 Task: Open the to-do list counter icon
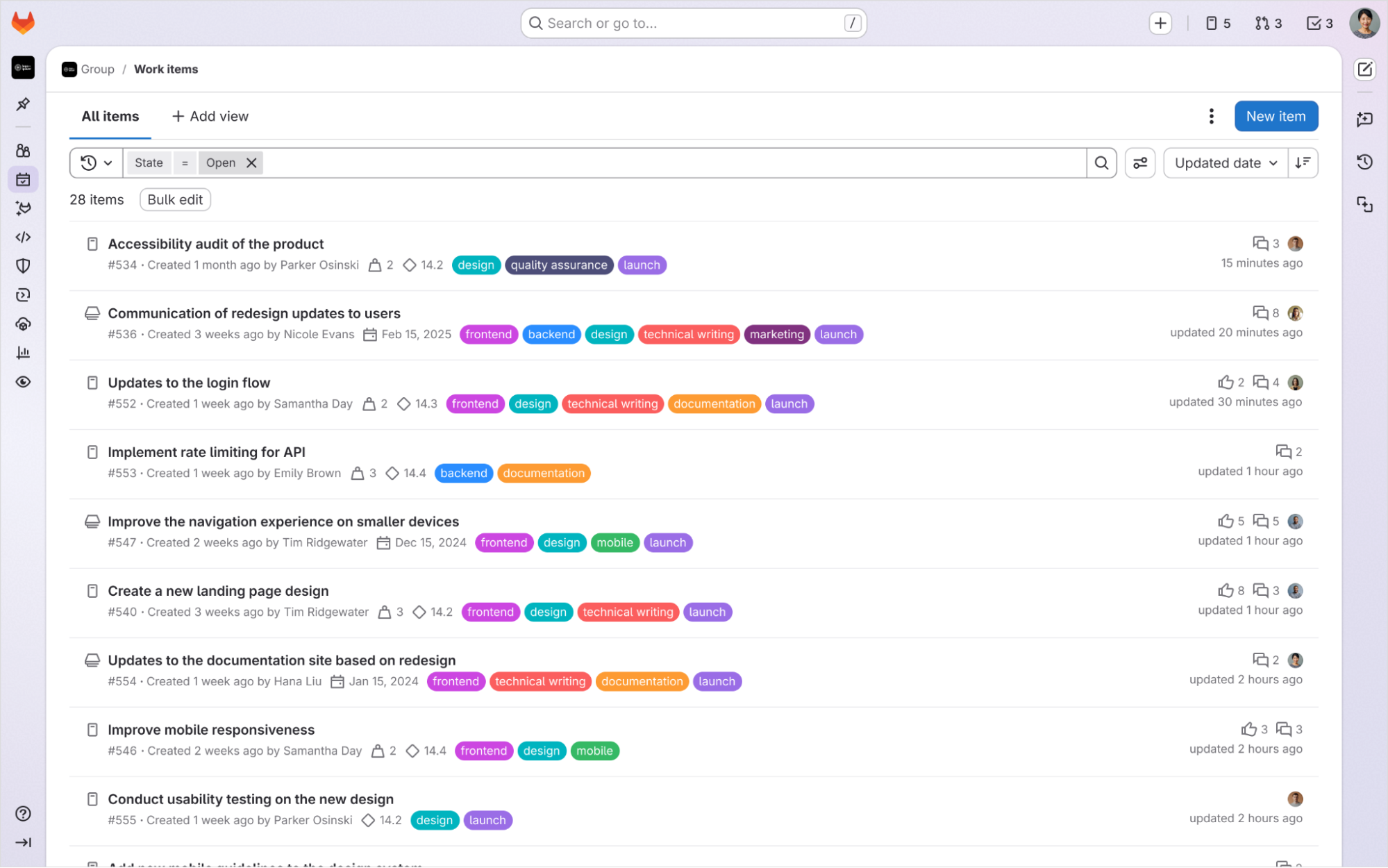tap(1319, 23)
